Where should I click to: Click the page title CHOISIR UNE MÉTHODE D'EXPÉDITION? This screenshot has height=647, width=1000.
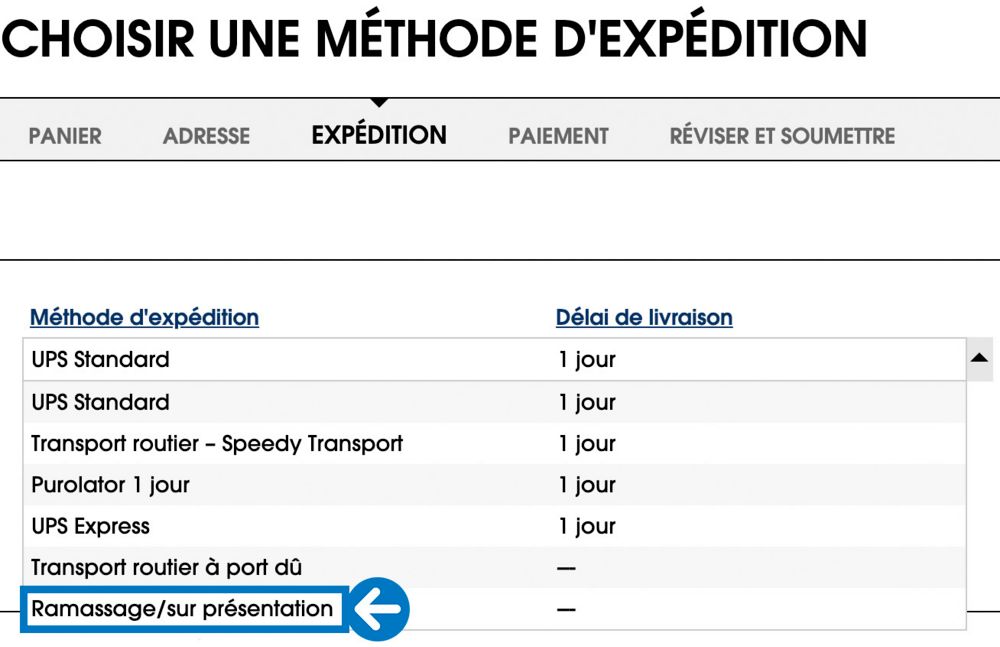click(434, 38)
